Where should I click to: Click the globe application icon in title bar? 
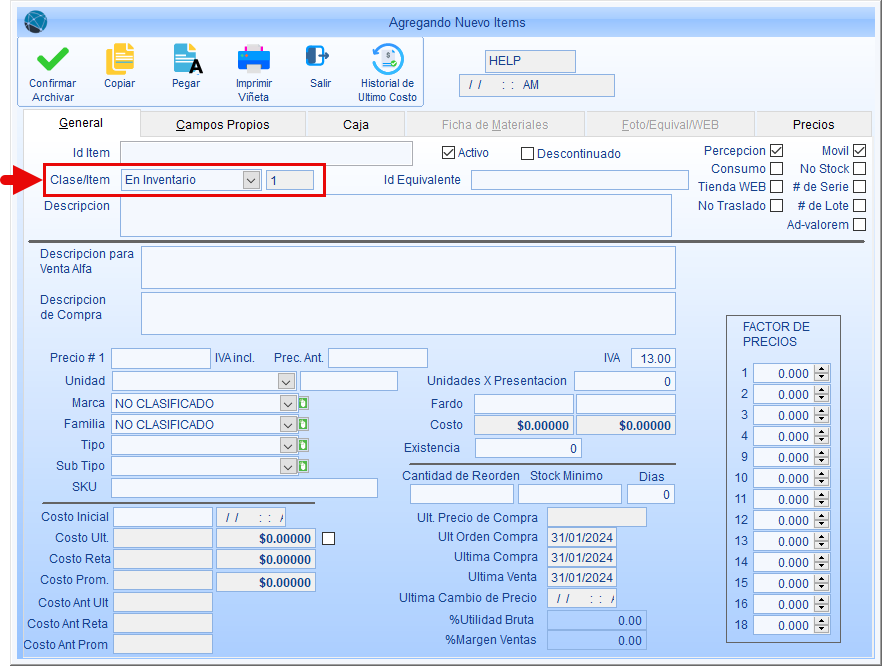click(x=36, y=22)
